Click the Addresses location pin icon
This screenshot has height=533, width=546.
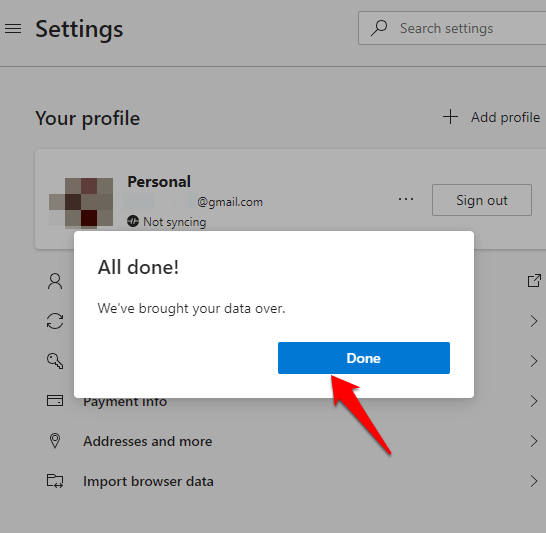tap(55, 441)
